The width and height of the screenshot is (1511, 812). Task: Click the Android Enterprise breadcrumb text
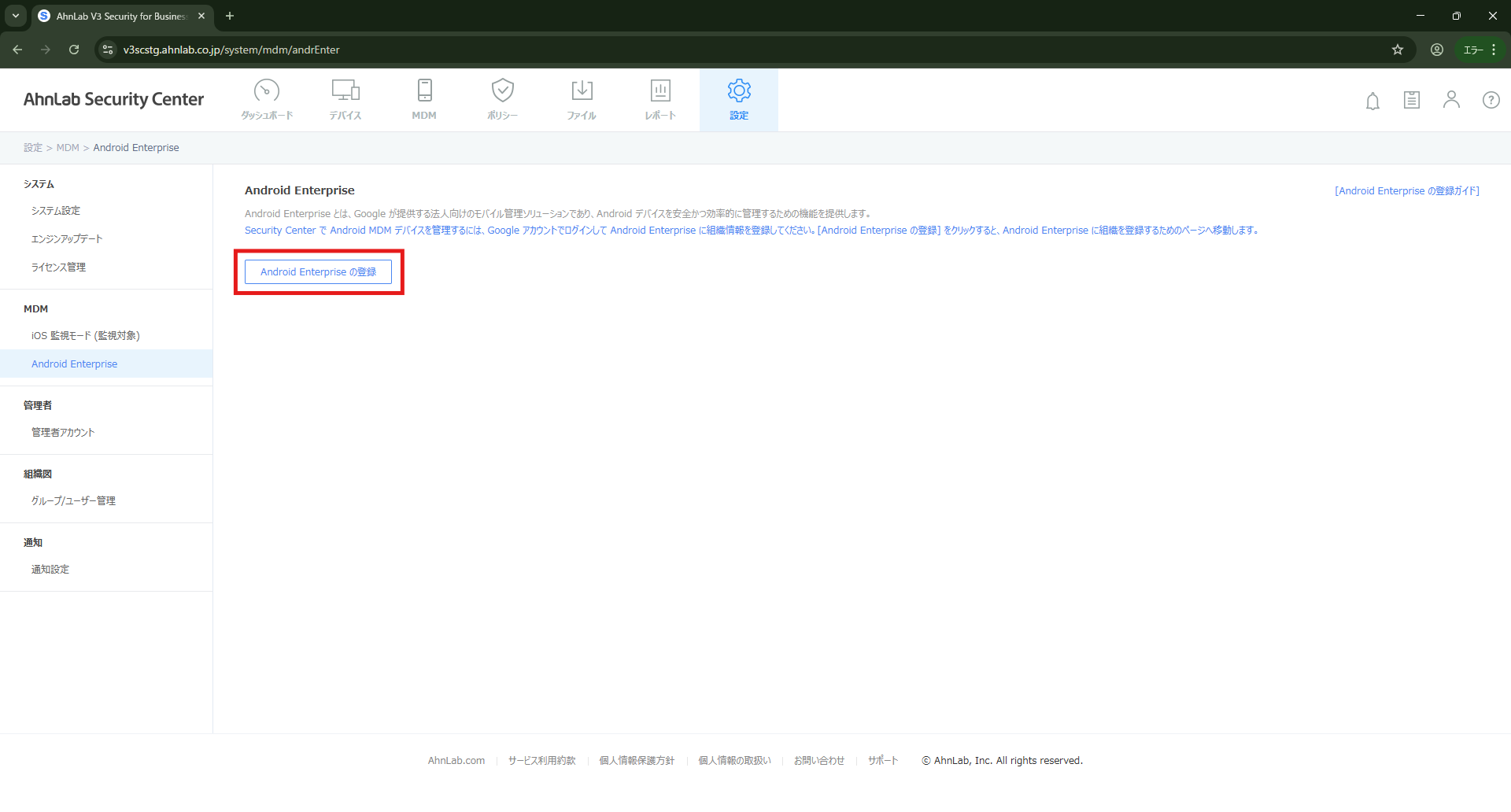click(x=136, y=148)
